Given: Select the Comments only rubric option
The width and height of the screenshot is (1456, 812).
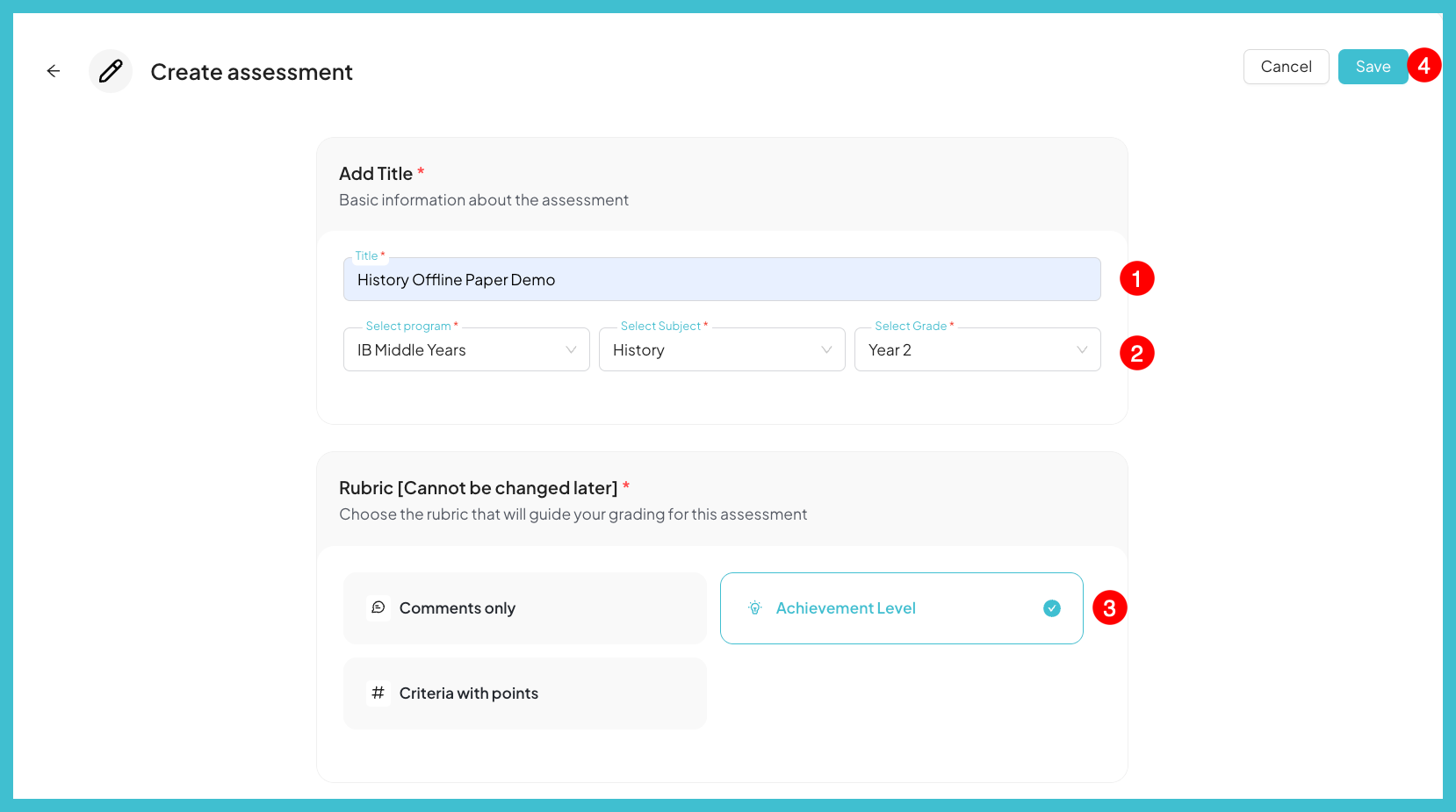Looking at the screenshot, I should pyautogui.click(x=524, y=608).
